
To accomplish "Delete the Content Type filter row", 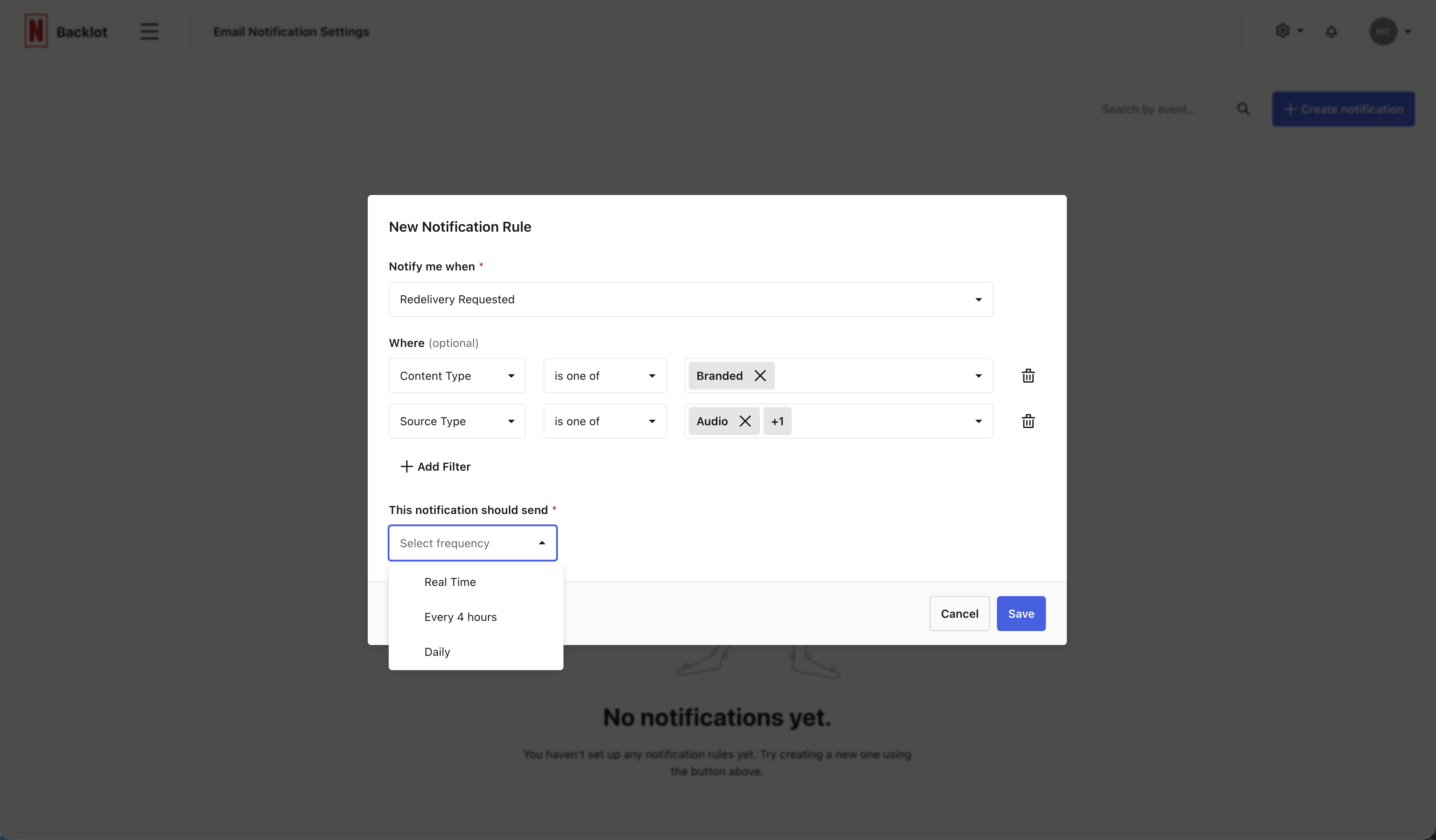I will point(1028,376).
